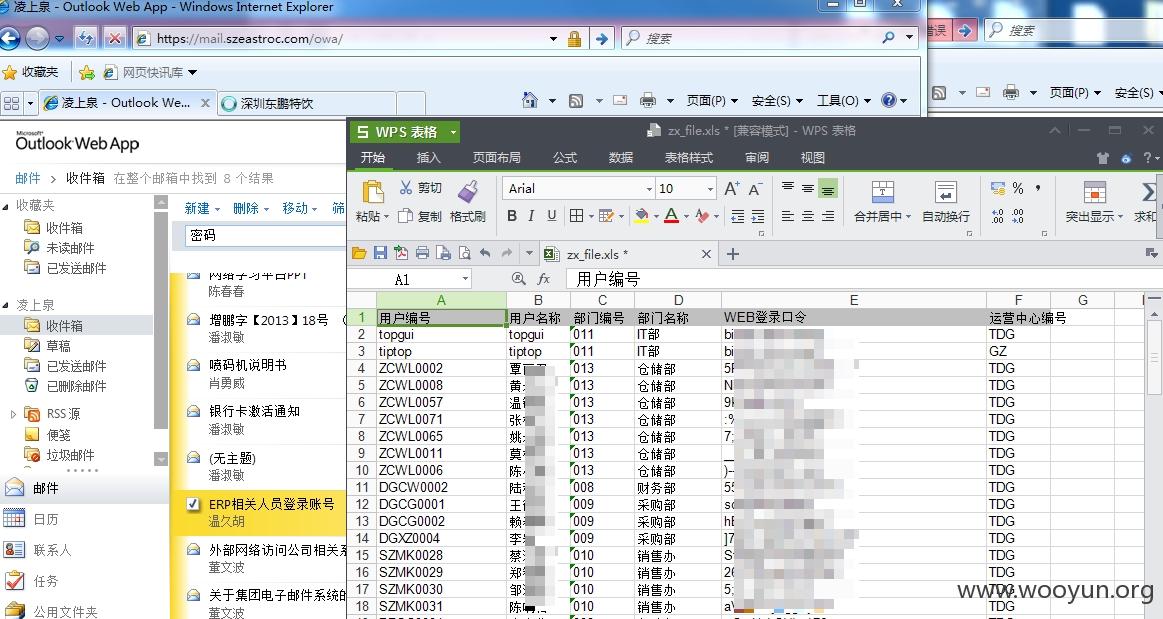Viewport: 1163px width, 619px height.
Task: Toggle Italic formatting in WPS
Action: click(x=531, y=216)
